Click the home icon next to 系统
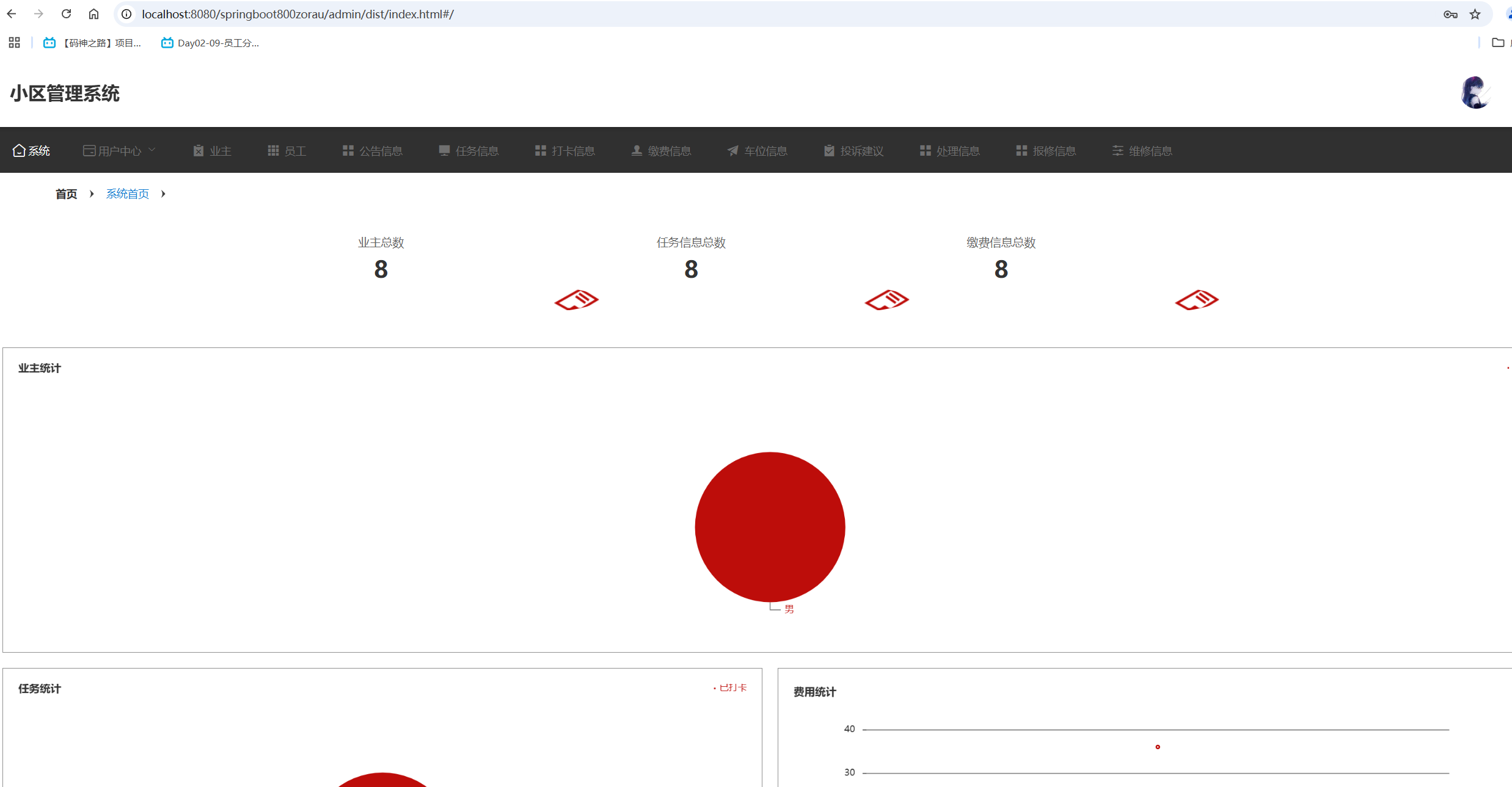Screen dimensions: 1512x787 click(19, 150)
